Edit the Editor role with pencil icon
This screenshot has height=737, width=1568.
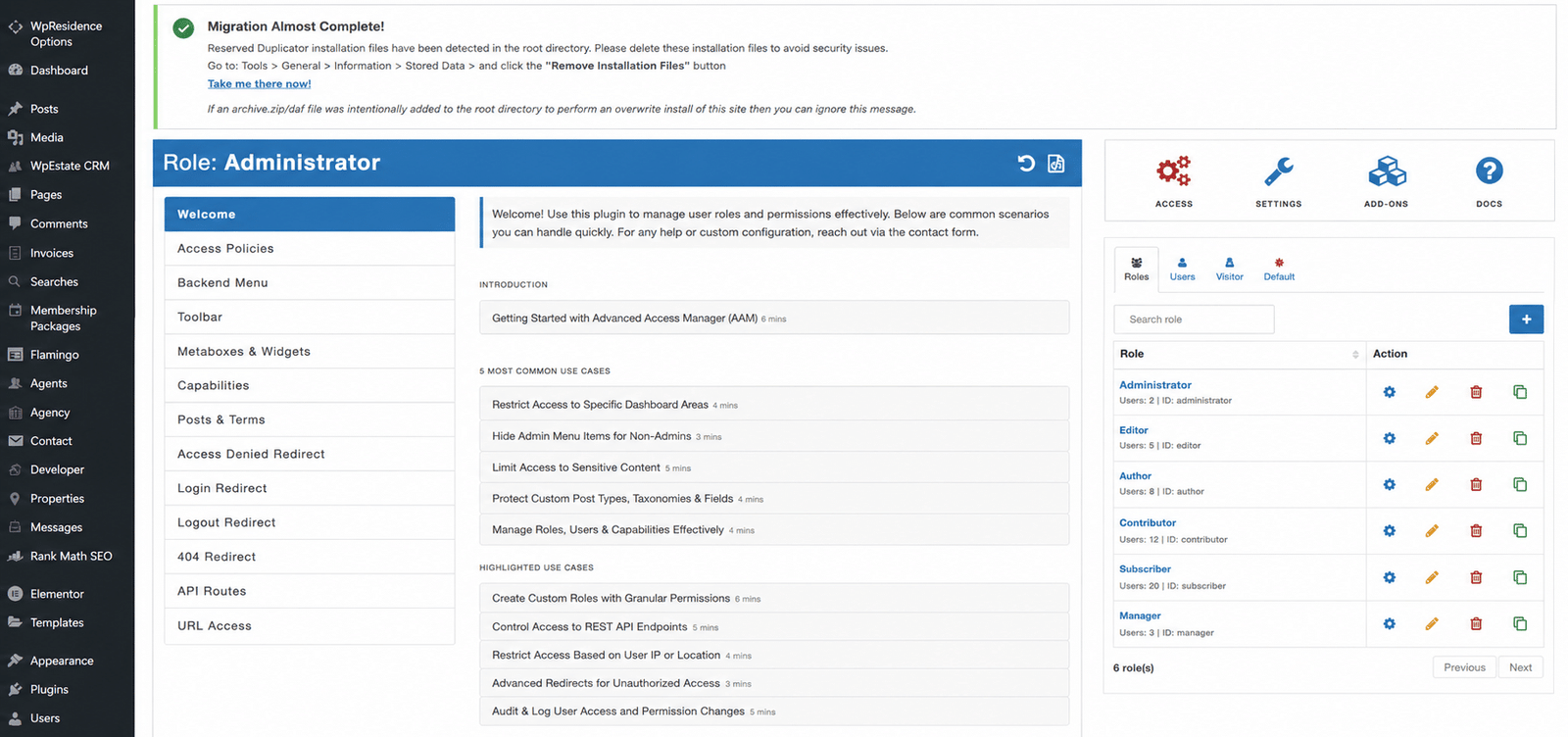(1432, 438)
